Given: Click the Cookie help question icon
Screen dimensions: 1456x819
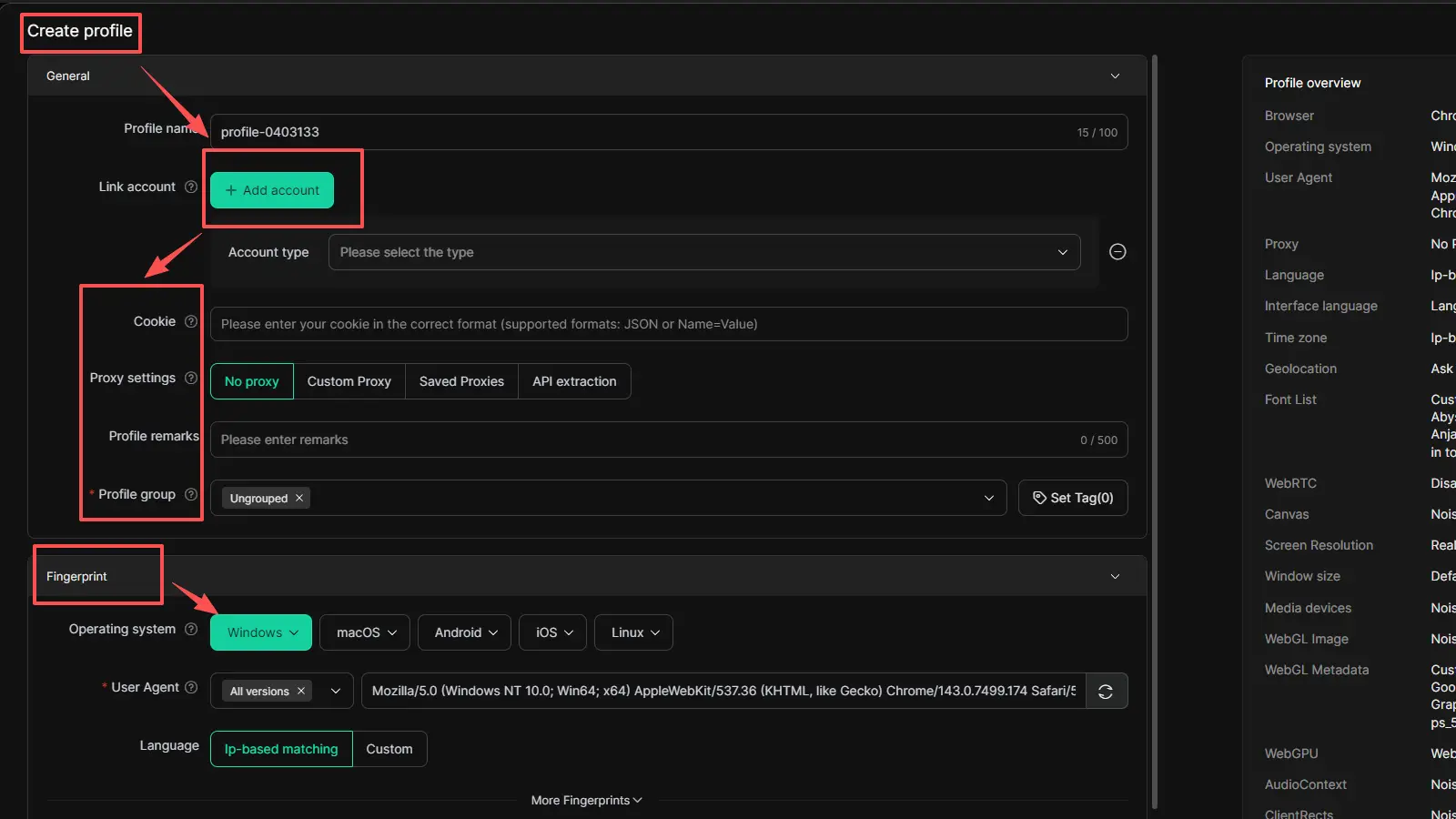Looking at the screenshot, I should pos(191,321).
